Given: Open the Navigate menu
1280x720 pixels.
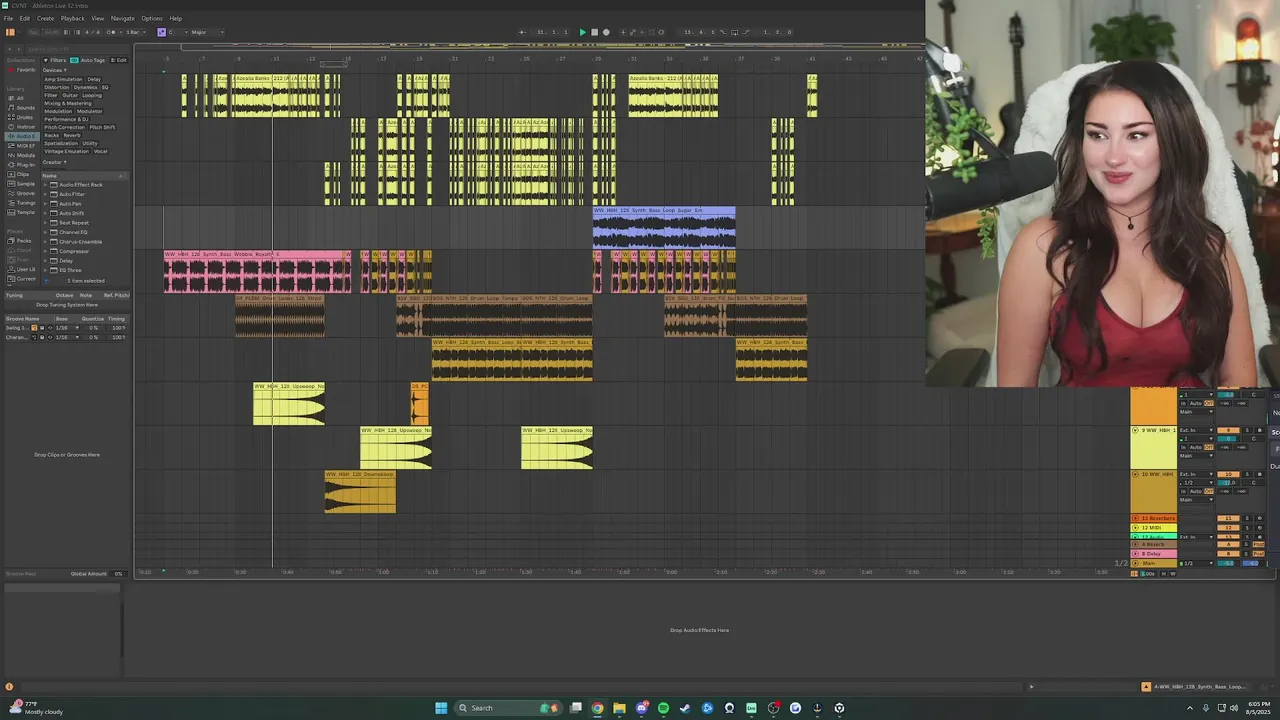Looking at the screenshot, I should pyautogui.click(x=122, y=18).
